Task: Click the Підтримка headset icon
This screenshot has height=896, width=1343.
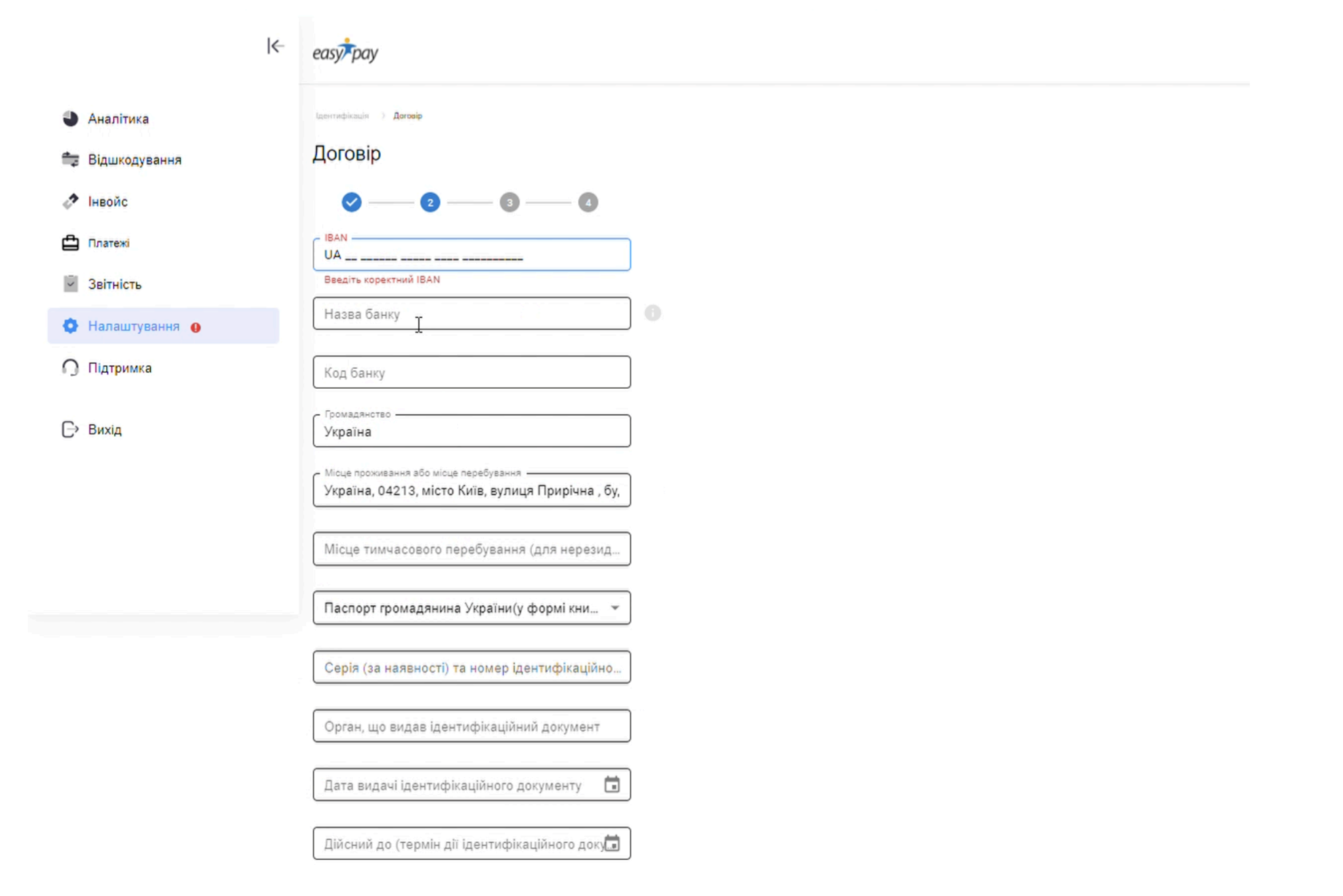Action: click(x=70, y=368)
